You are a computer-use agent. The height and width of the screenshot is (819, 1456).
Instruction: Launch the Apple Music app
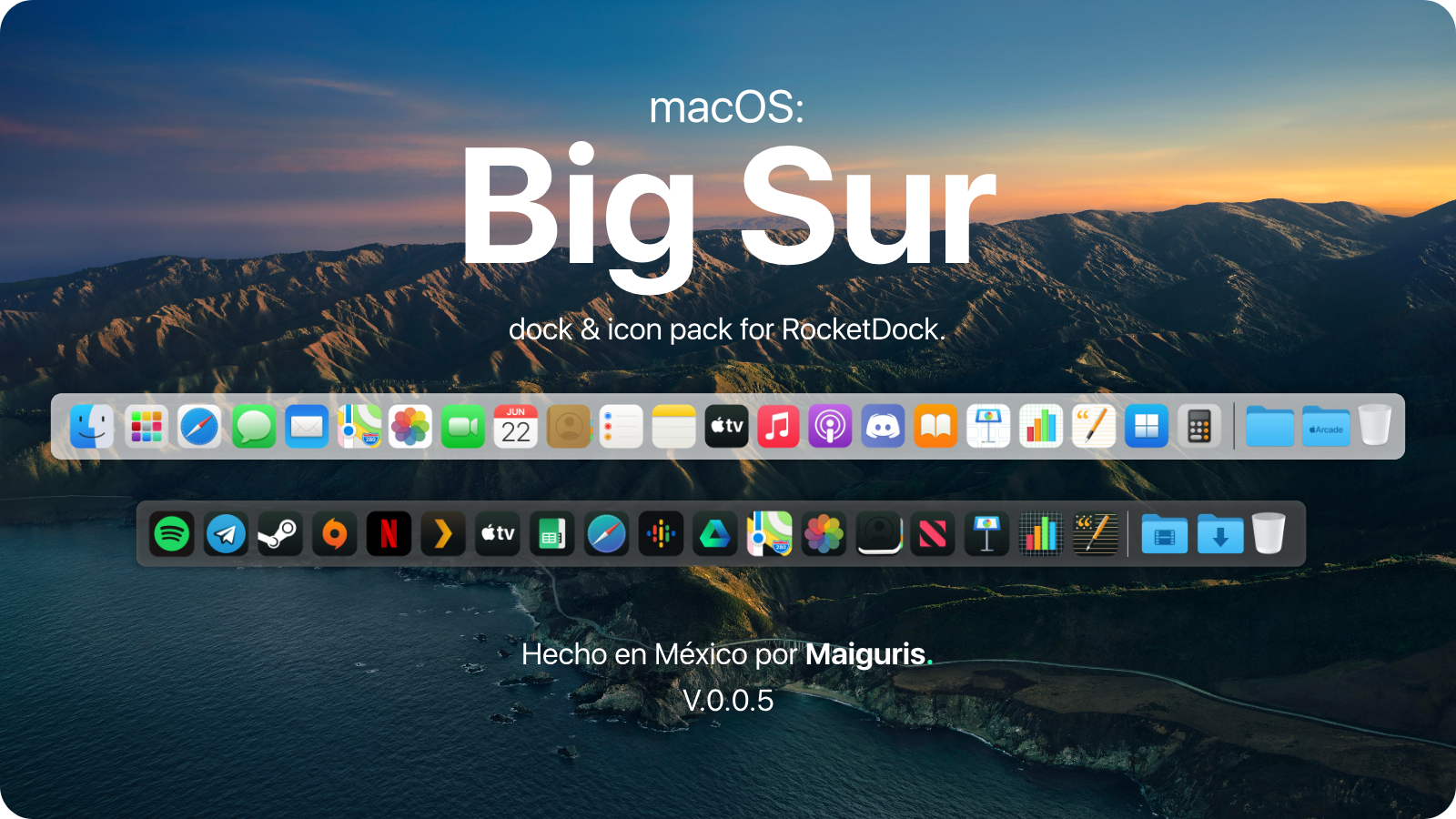(778, 426)
